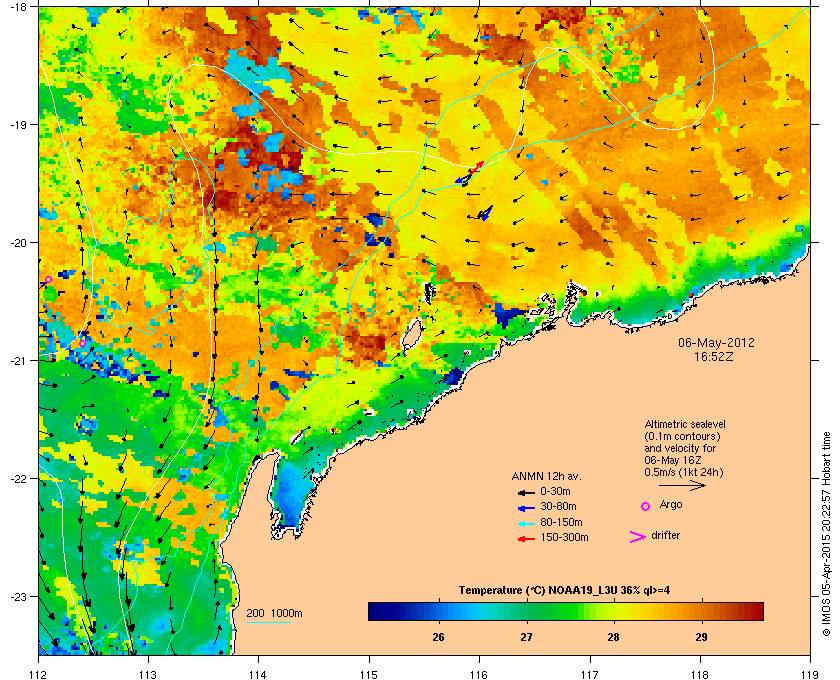840x680 pixels.
Task: Click the '06-May-2012' date label
Action: click(x=716, y=343)
